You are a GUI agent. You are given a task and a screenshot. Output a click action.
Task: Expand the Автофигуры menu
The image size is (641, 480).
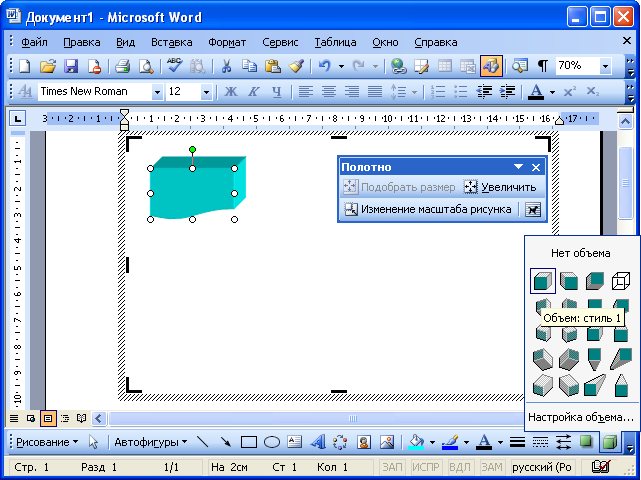click(x=150, y=441)
